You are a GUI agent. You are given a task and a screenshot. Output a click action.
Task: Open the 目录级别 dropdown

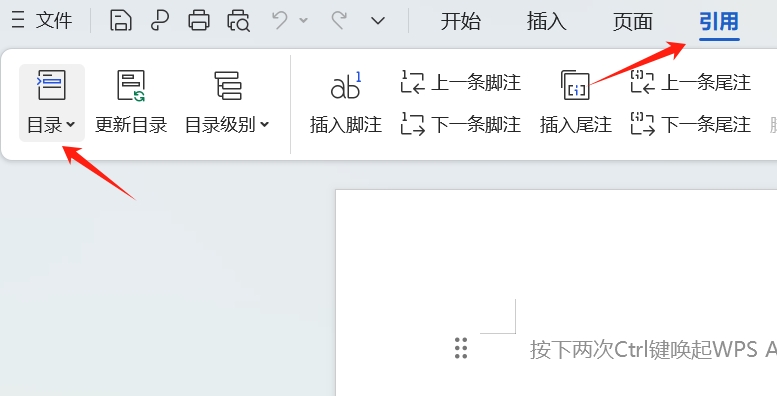pyautogui.click(x=227, y=103)
